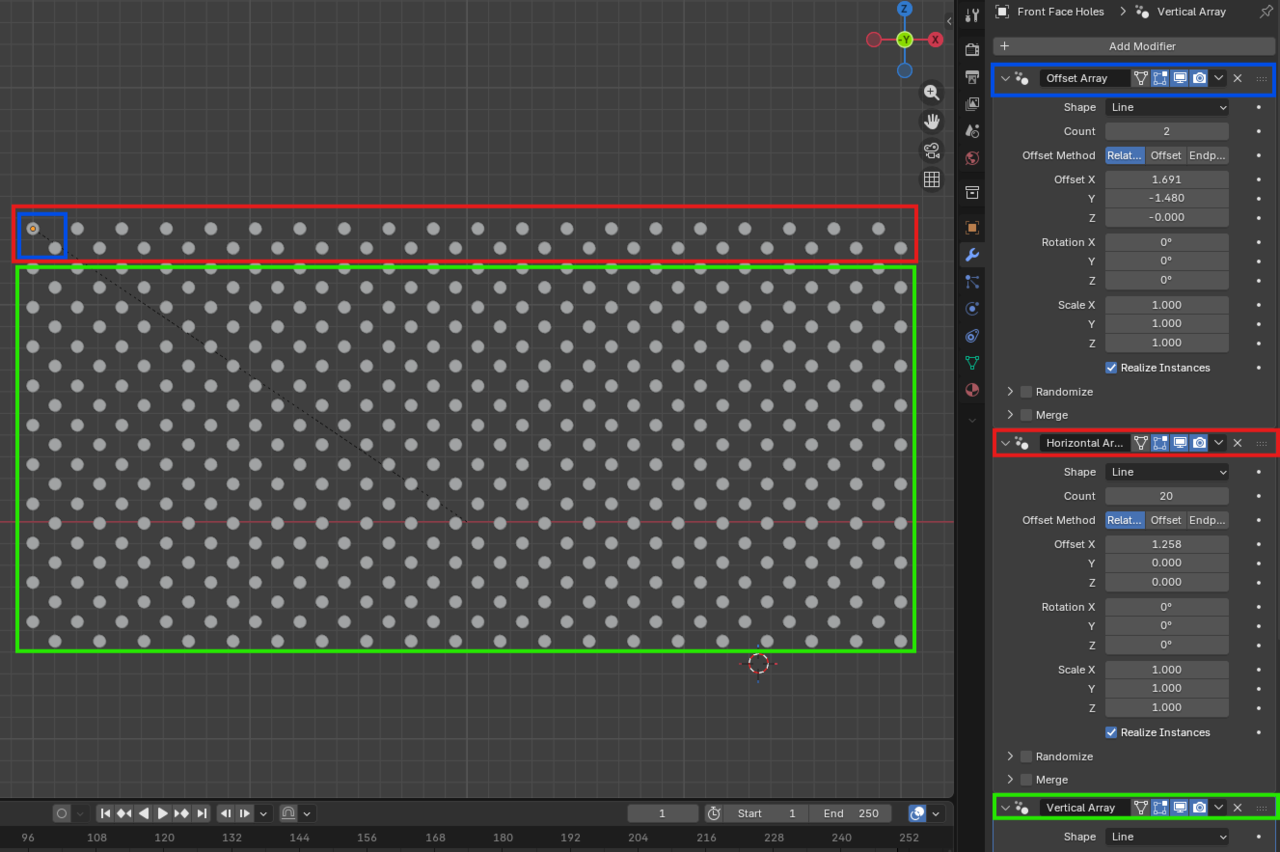Select Offset method in Offset Array modifier
This screenshot has height=852, width=1280.
coord(1165,156)
